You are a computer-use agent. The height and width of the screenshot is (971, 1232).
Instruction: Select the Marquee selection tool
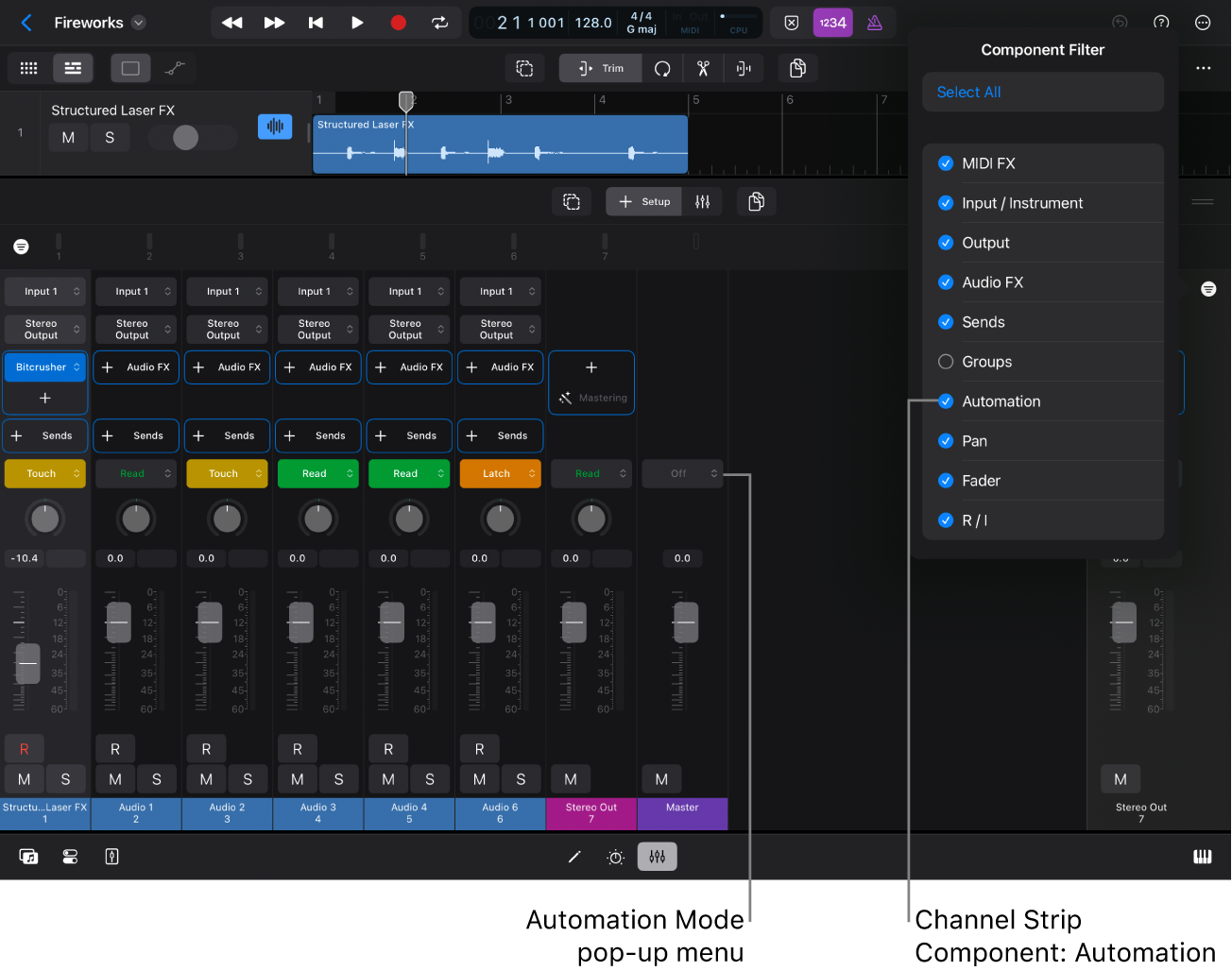tap(524, 68)
